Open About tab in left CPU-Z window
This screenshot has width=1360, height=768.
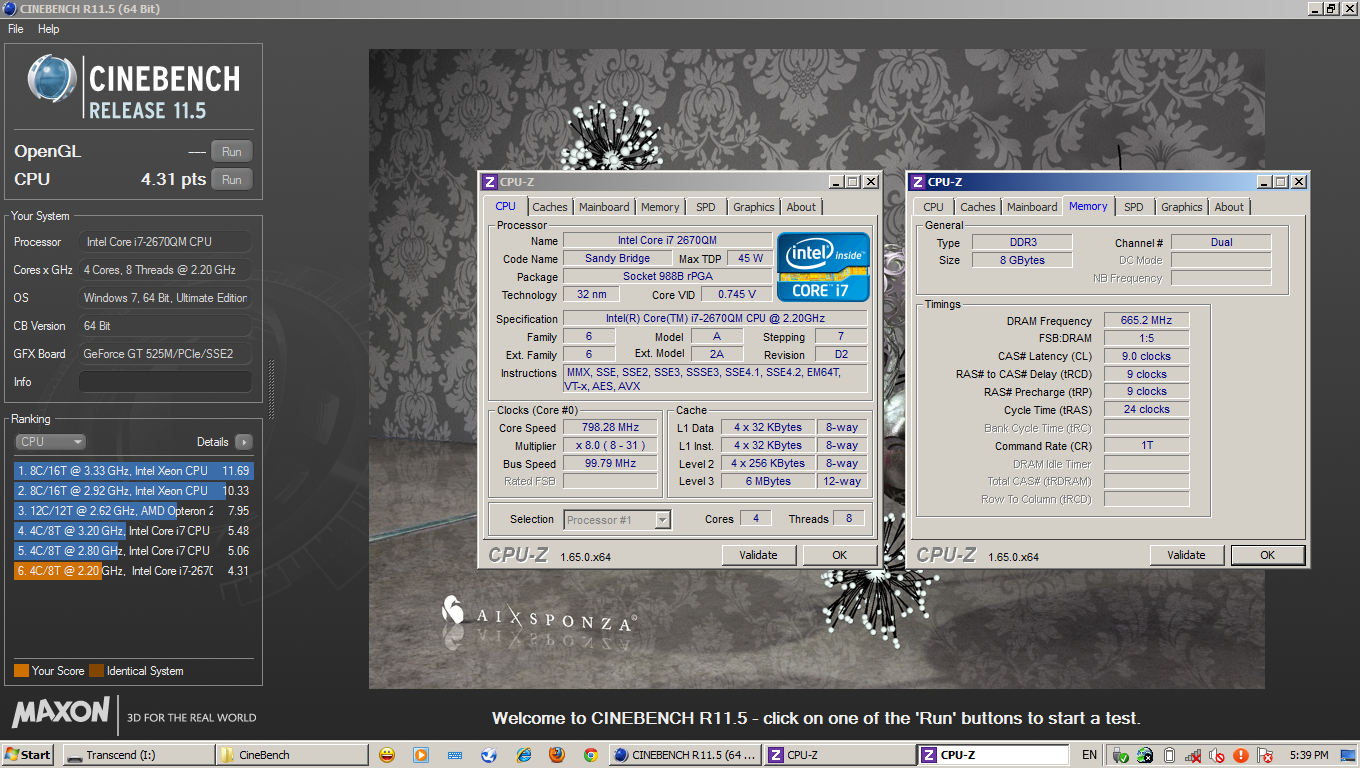click(801, 207)
